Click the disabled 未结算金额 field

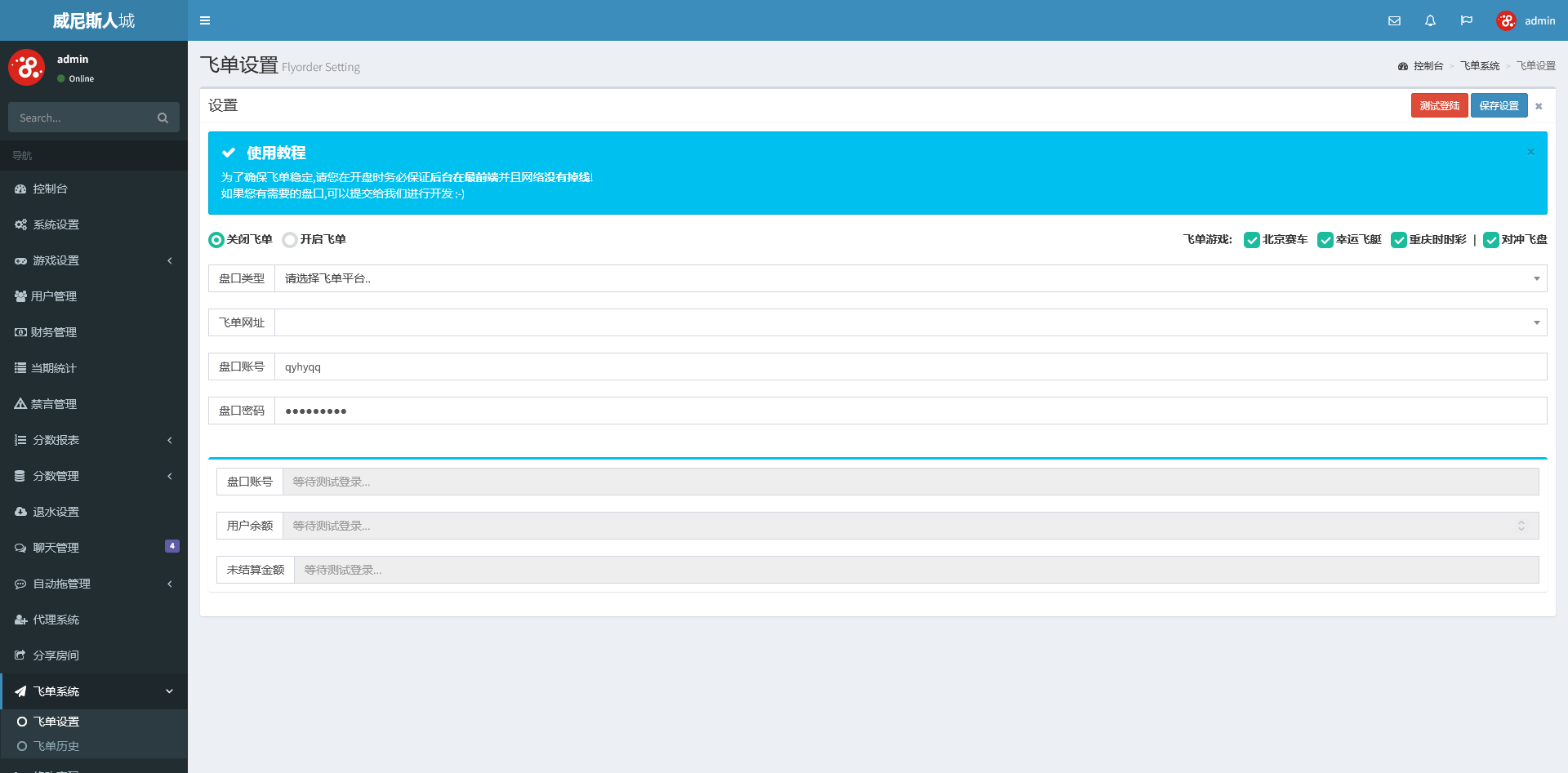(916, 570)
